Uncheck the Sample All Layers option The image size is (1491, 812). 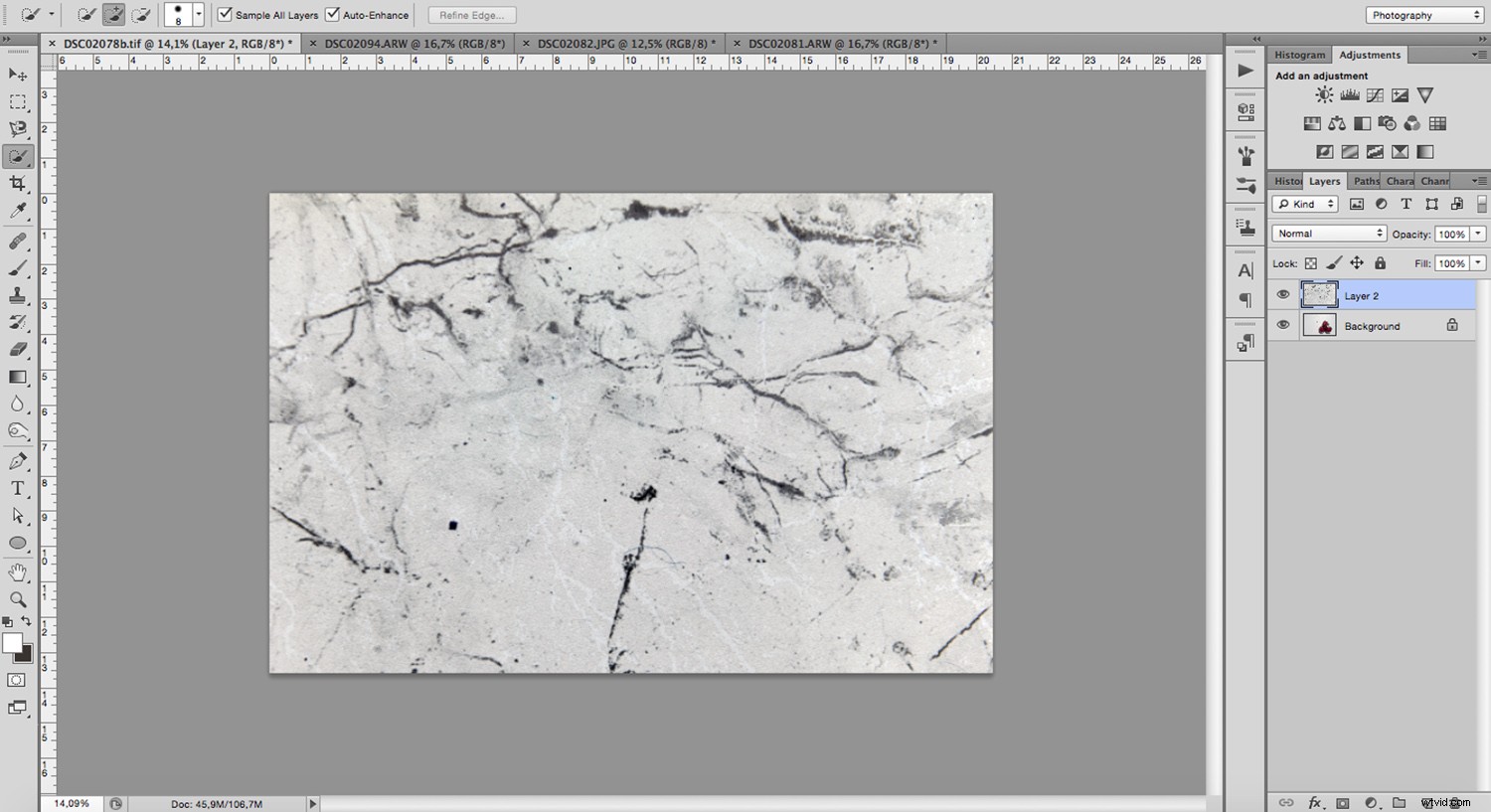pos(225,15)
